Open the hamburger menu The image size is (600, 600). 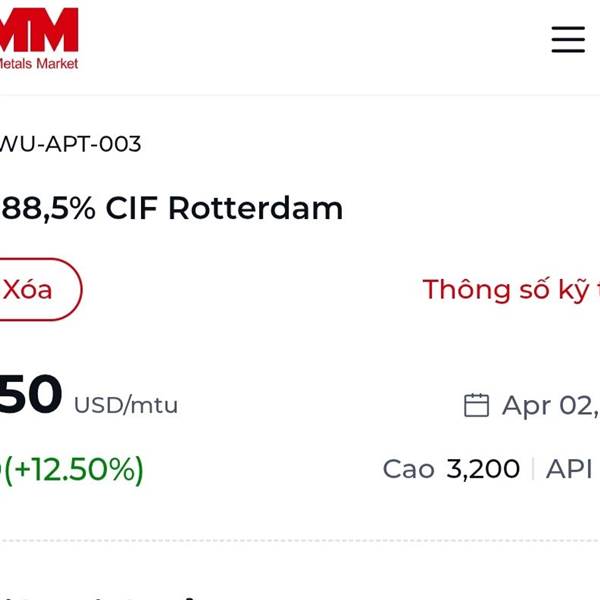coord(568,39)
